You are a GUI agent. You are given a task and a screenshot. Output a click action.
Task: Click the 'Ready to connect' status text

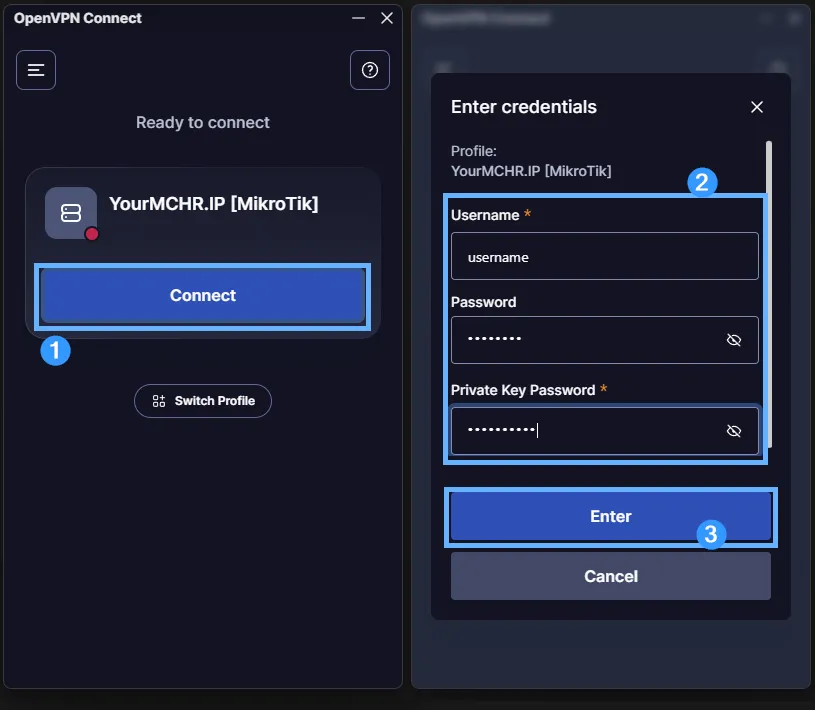pos(203,122)
